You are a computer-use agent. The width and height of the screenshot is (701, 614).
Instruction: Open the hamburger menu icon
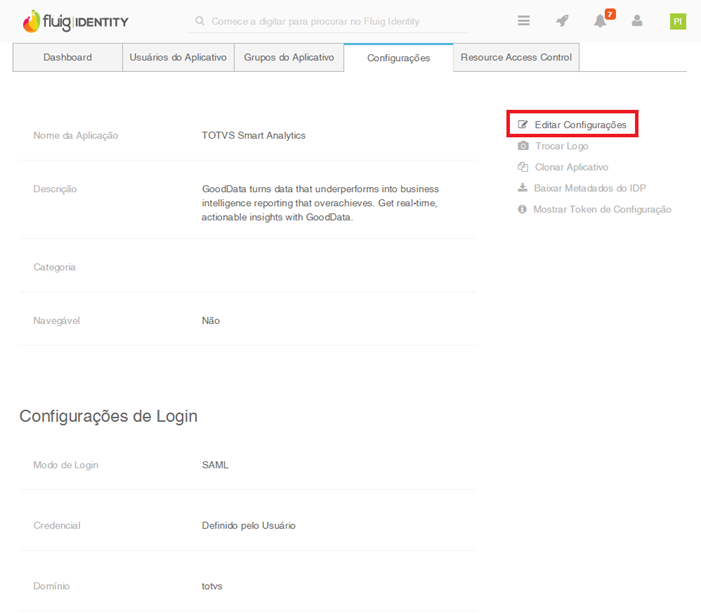click(524, 21)
